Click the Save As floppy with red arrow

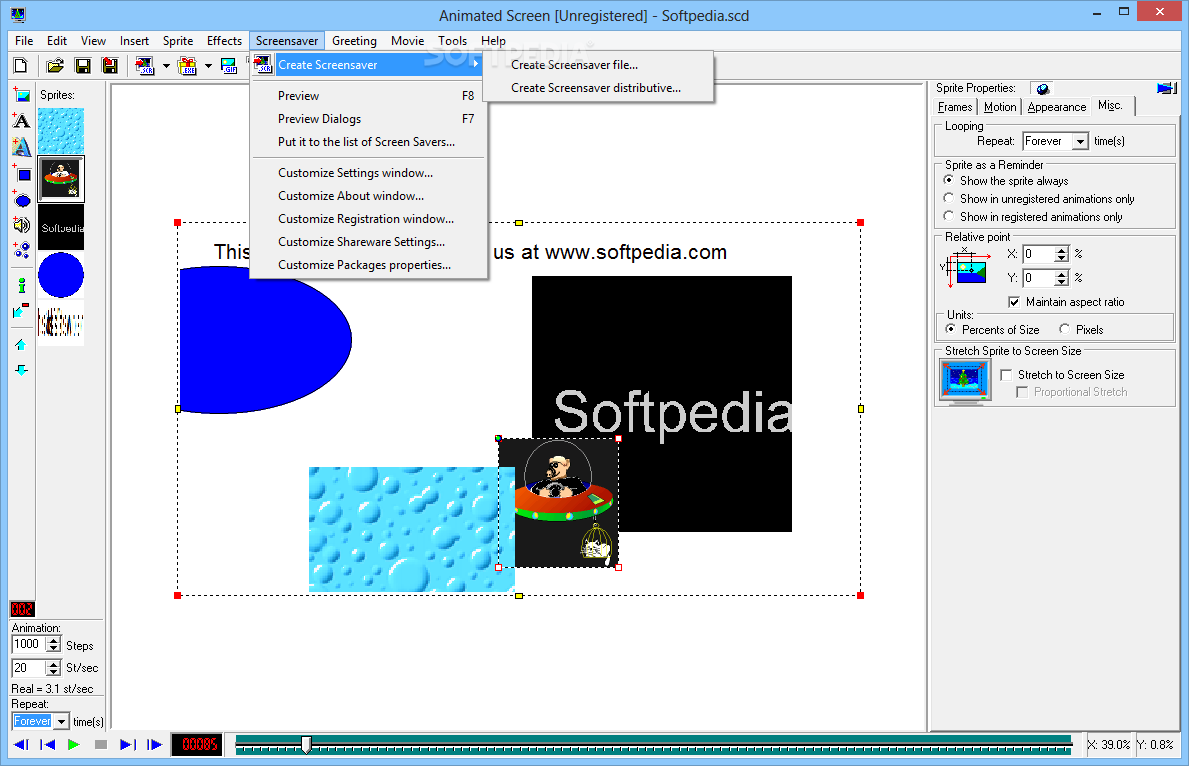(x=110, y=66)
